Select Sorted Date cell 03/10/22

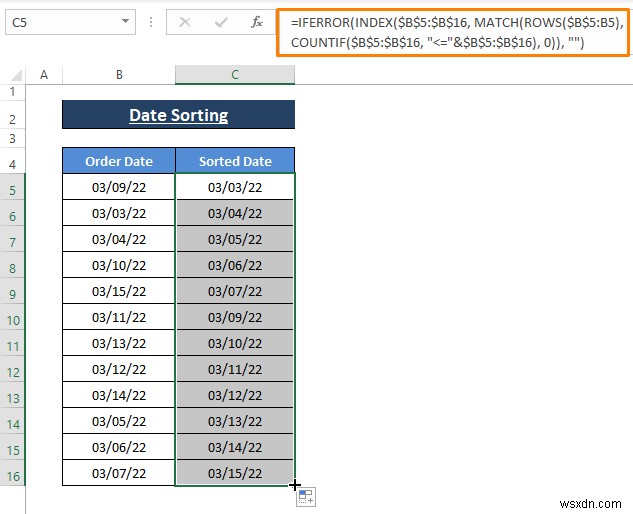[235, 343]
